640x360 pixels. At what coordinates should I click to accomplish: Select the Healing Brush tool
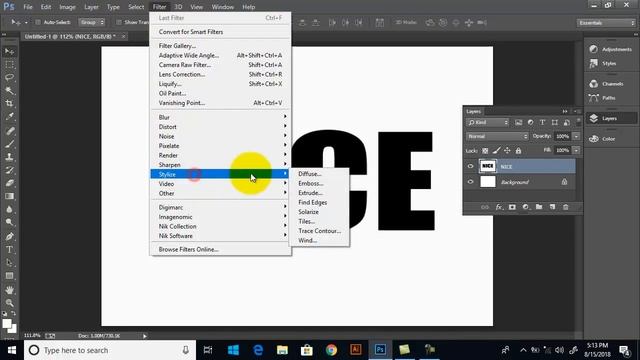tap(9, 131)
